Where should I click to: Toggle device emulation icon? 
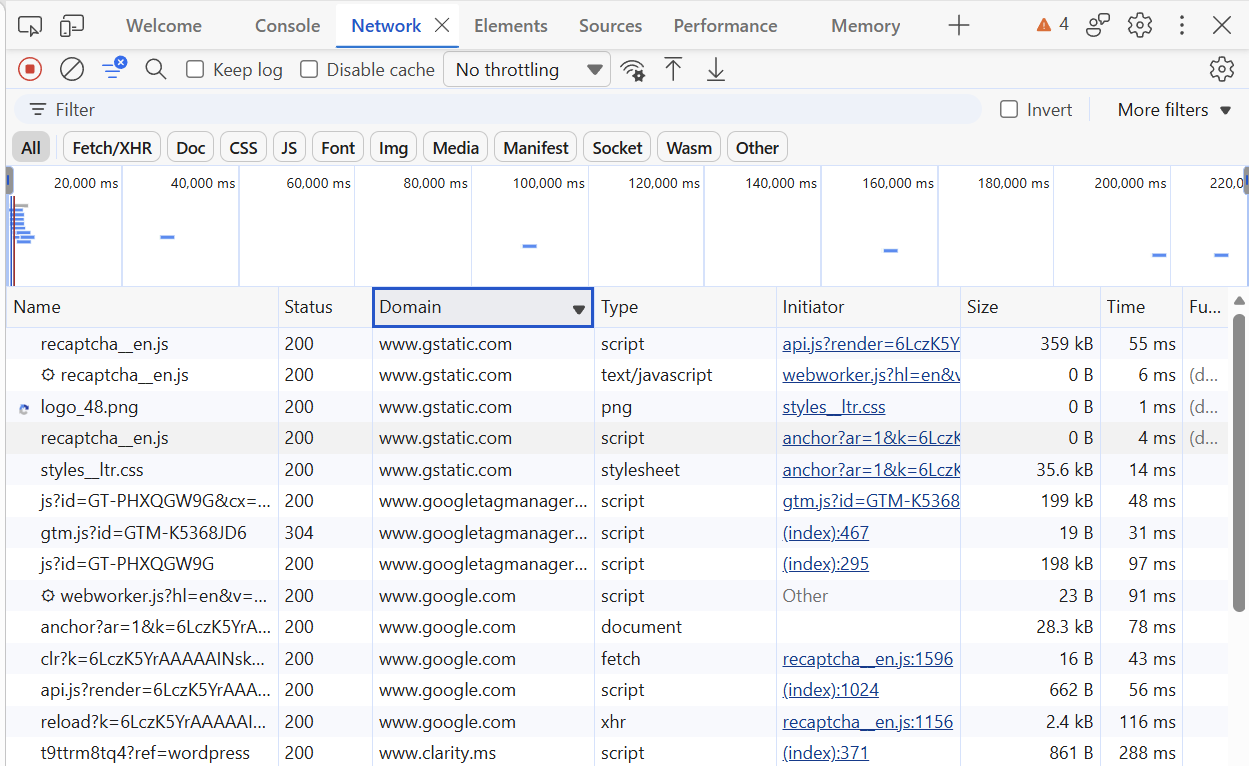coord(71,25)
